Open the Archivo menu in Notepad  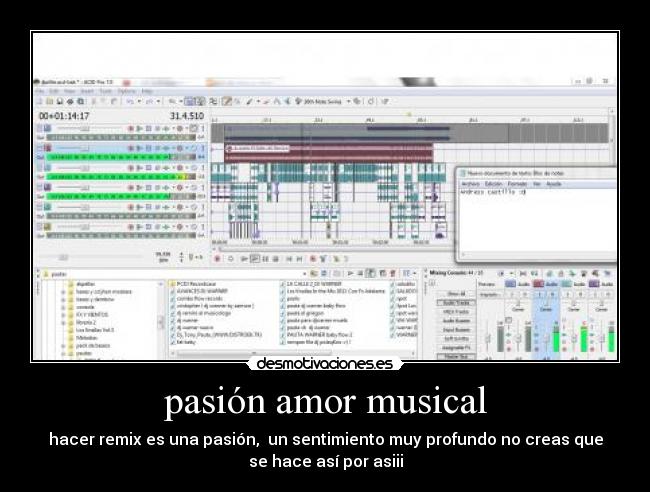(x=470, y=184)
